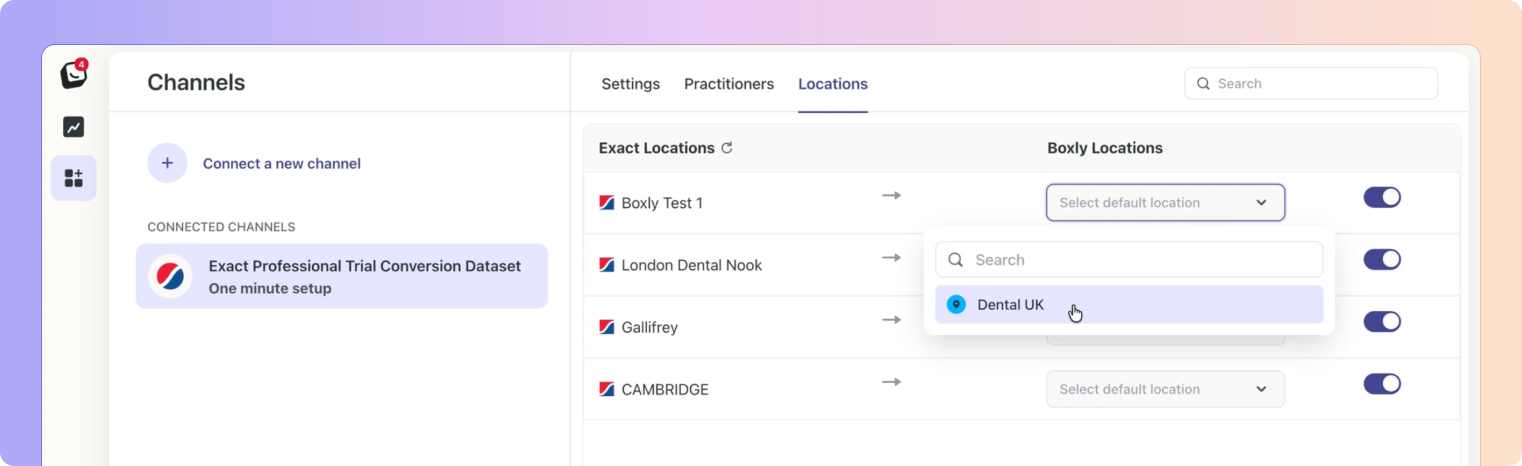This screenshot has height=466, width=1522.
Task: Select the channels grid icon in sidebar
Action: coord(73,178)
